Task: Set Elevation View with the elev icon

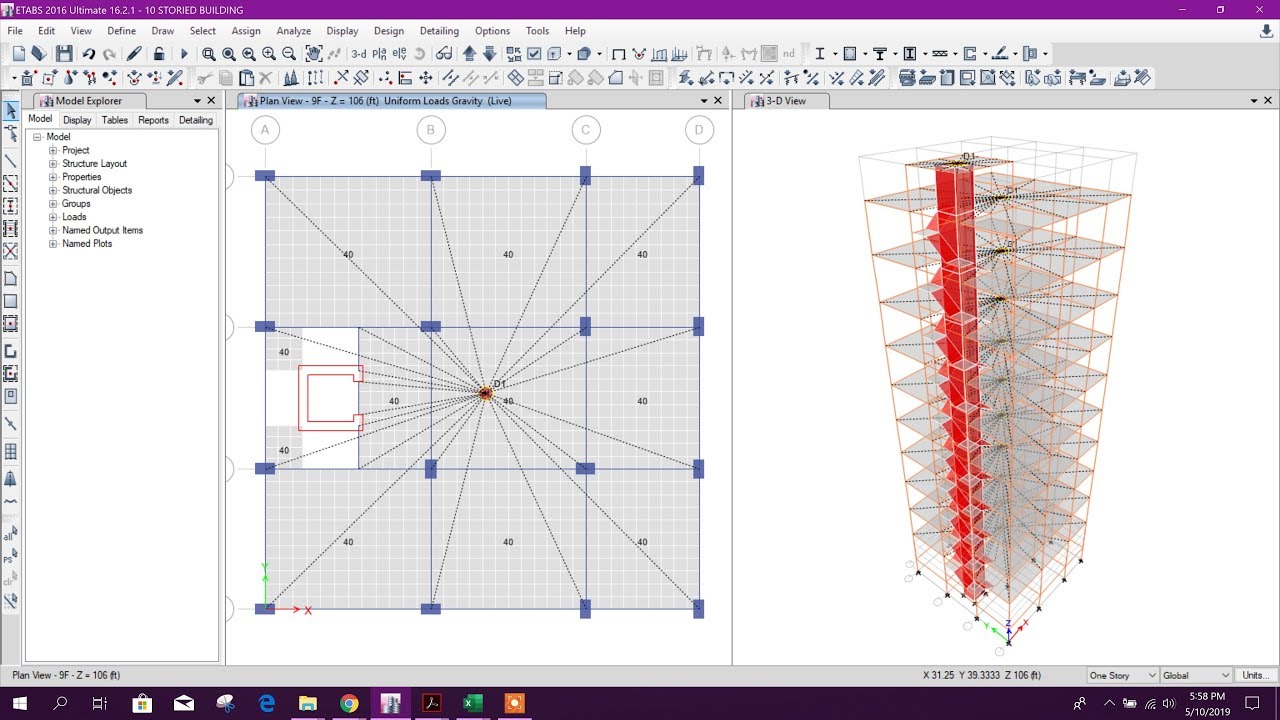Action: [399, 54]
